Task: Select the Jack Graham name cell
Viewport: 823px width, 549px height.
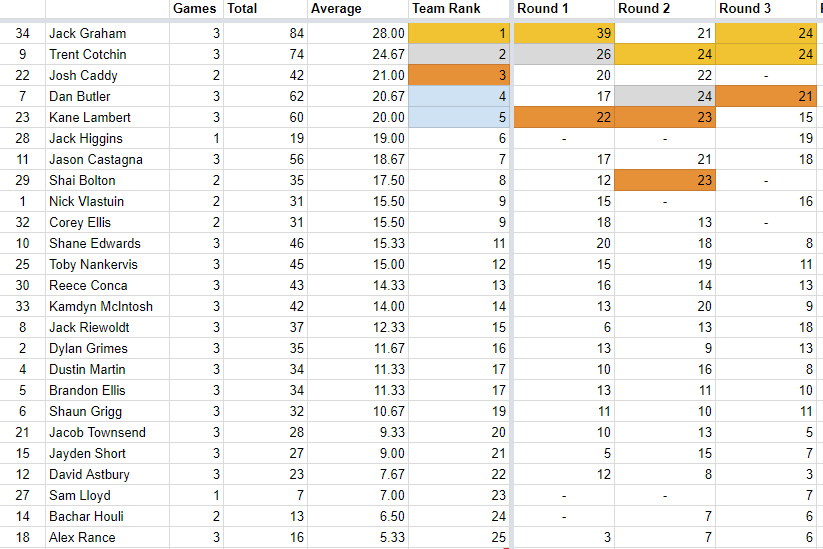Action: click(x=107, y=34)
